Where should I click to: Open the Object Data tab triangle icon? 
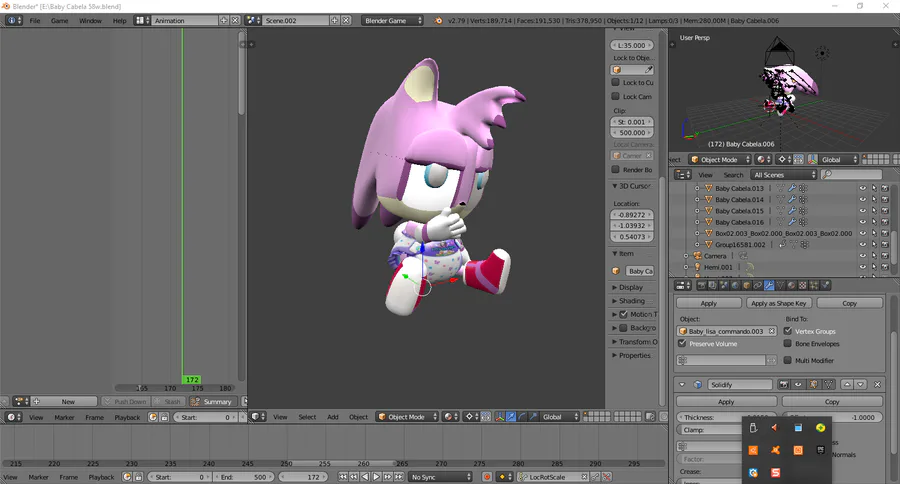coord(780,285)
